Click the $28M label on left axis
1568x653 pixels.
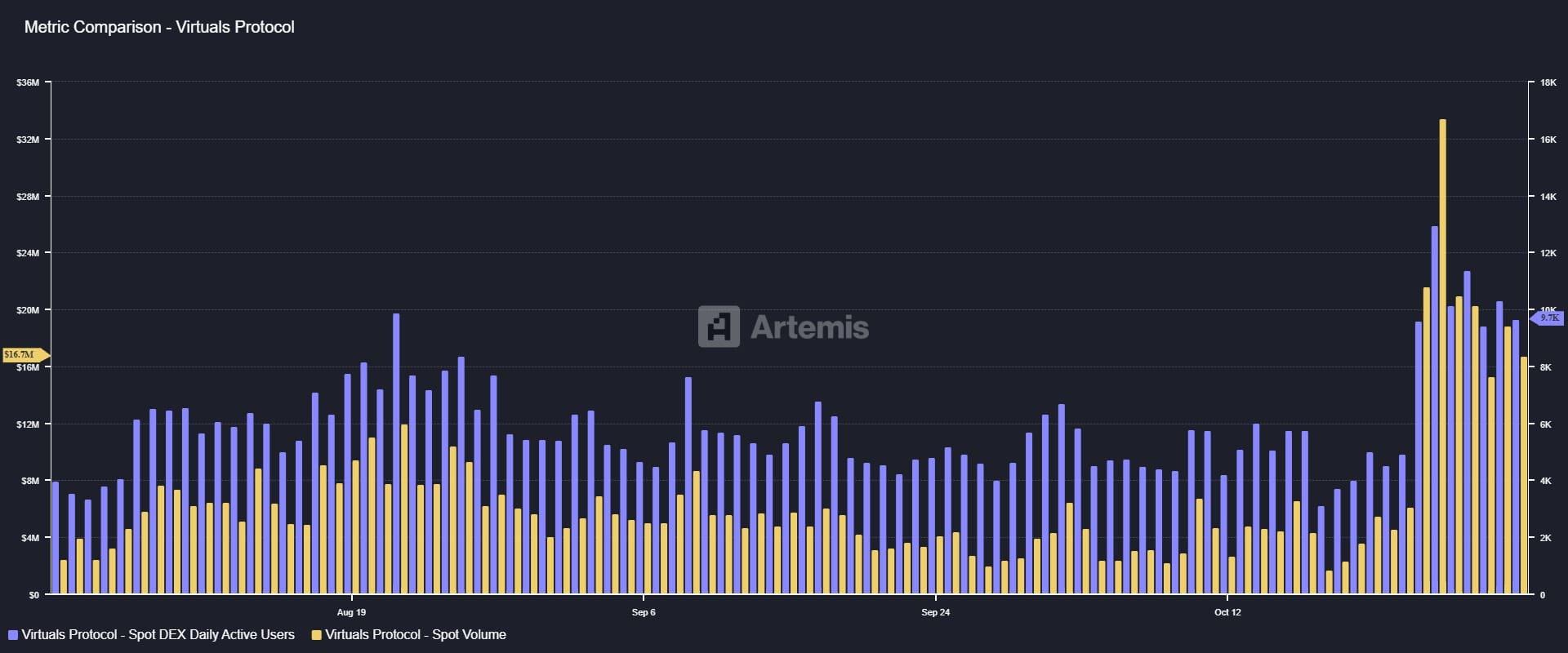pyautogui.click(x=28, y=197)
